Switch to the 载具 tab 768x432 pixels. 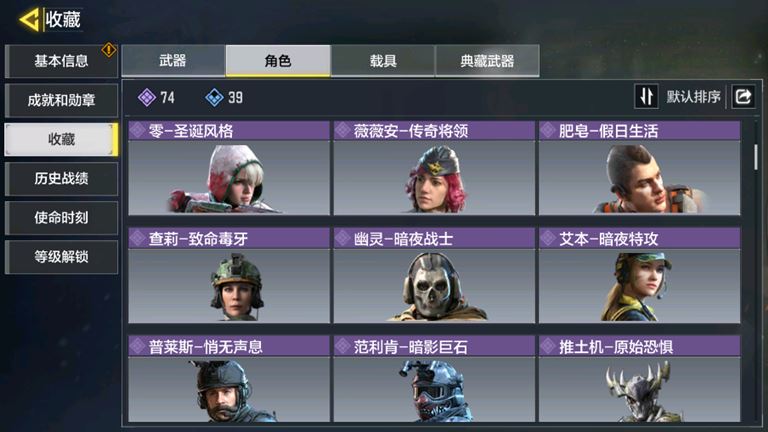pos(383,61)
